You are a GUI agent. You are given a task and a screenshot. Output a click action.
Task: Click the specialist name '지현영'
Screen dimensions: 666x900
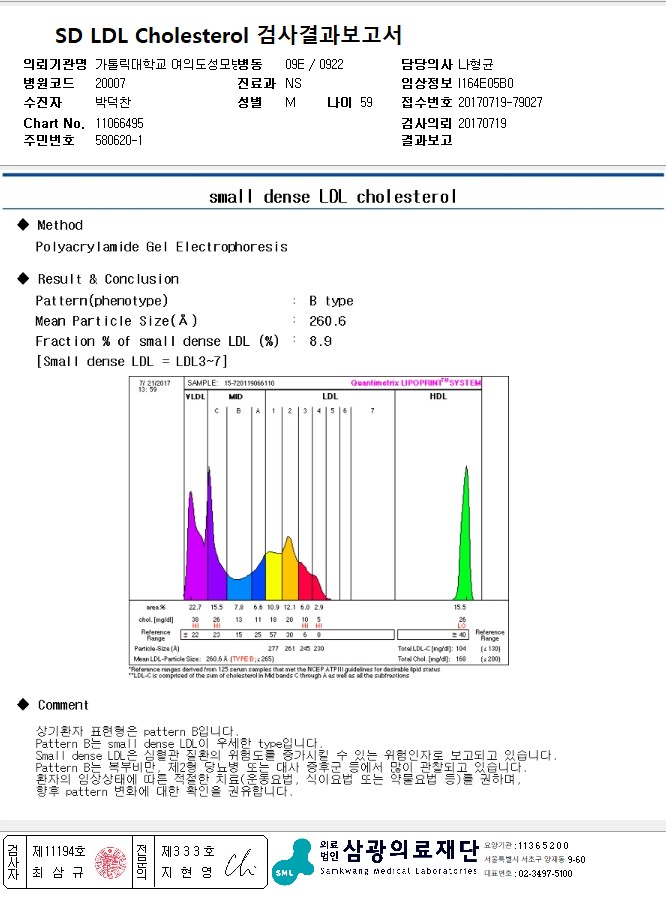coord(187,872)
